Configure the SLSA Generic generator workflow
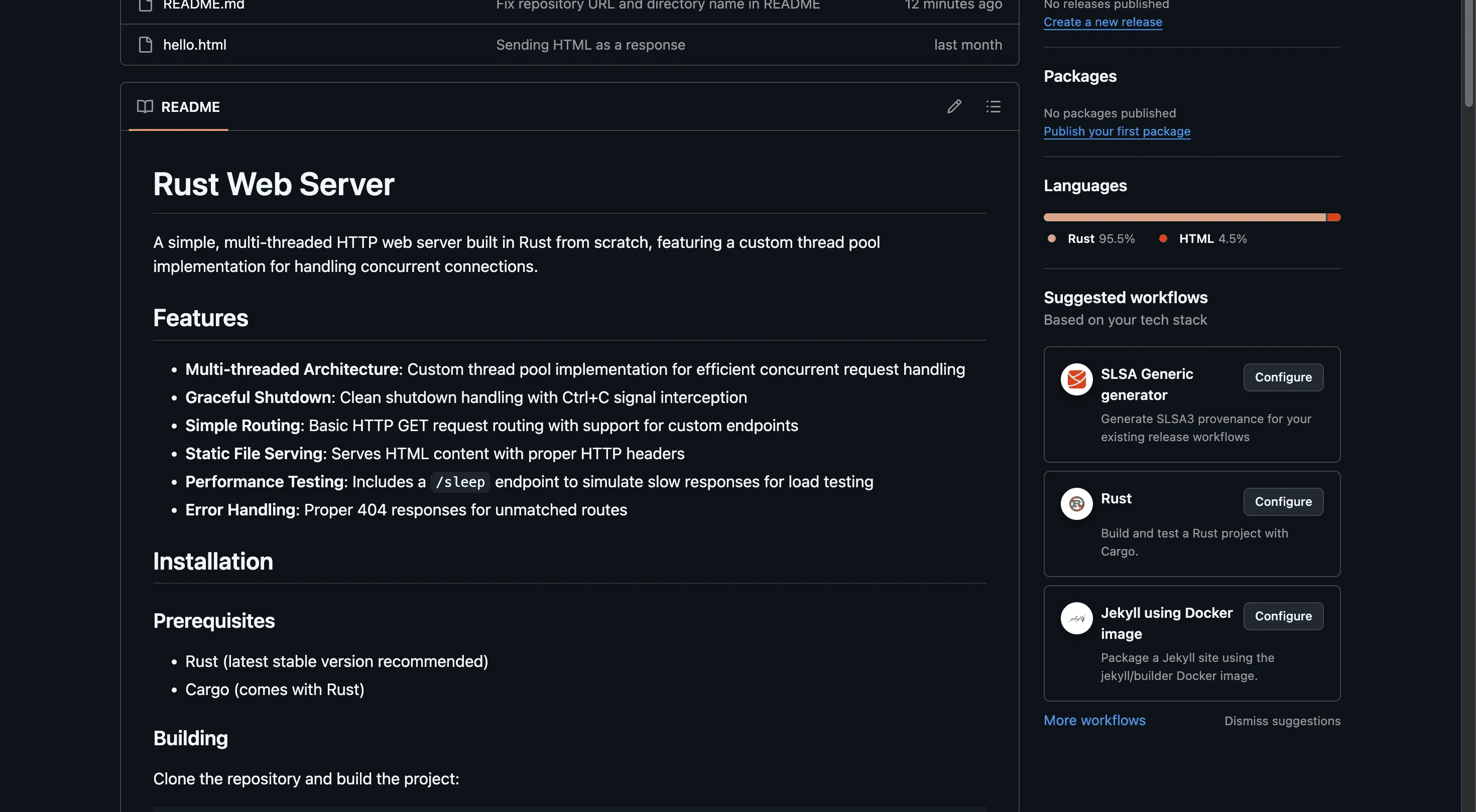 point(1283,377)
